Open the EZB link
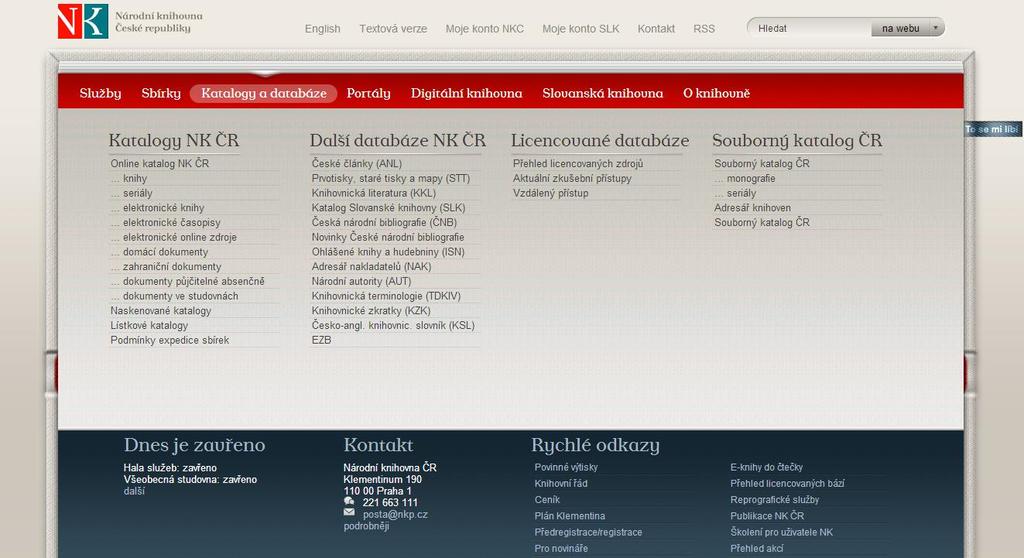1024x558 pixels. (321, 340)
